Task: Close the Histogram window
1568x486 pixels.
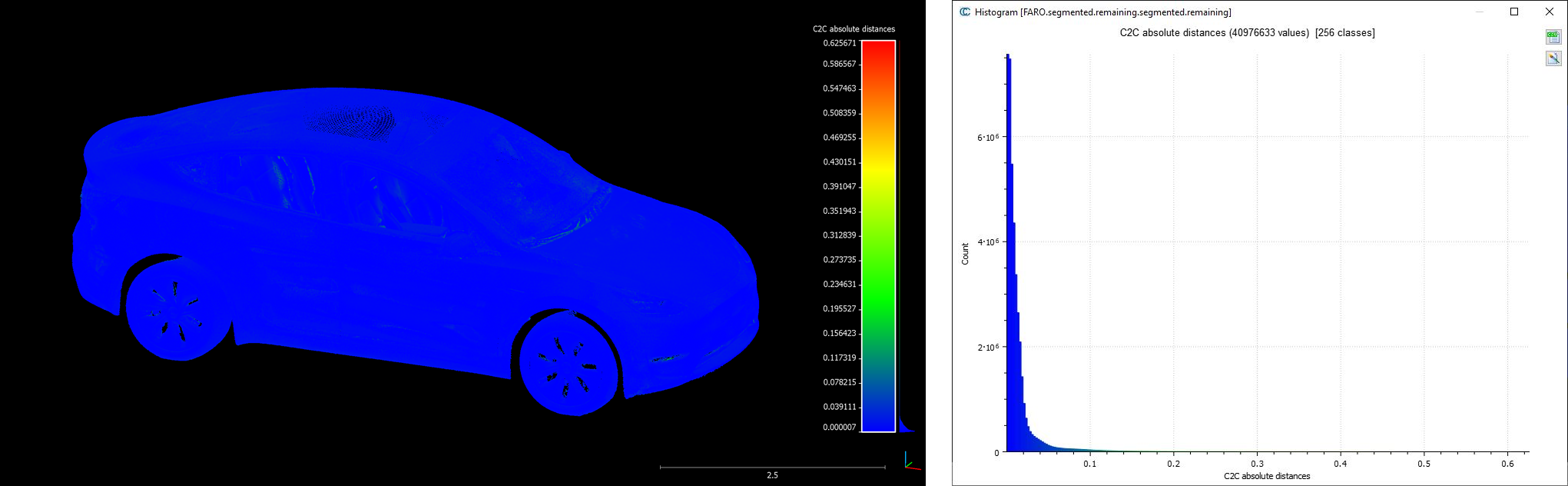Action: (1550, 12)
